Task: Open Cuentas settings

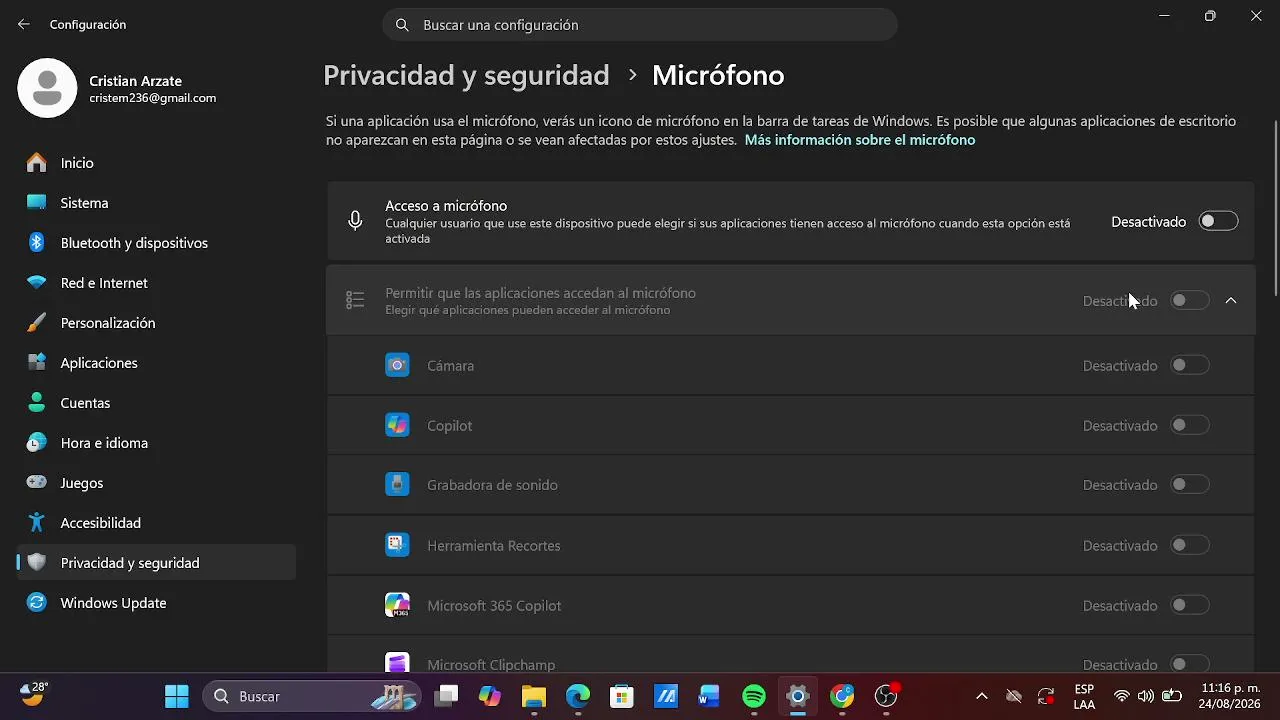Action: point(156,403)
